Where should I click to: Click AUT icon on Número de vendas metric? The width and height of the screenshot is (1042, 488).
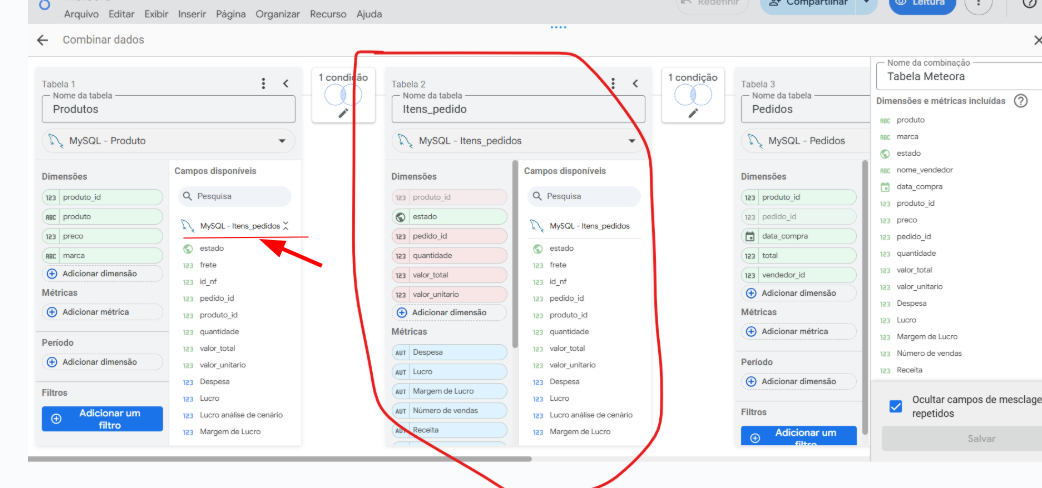(401, 410)
